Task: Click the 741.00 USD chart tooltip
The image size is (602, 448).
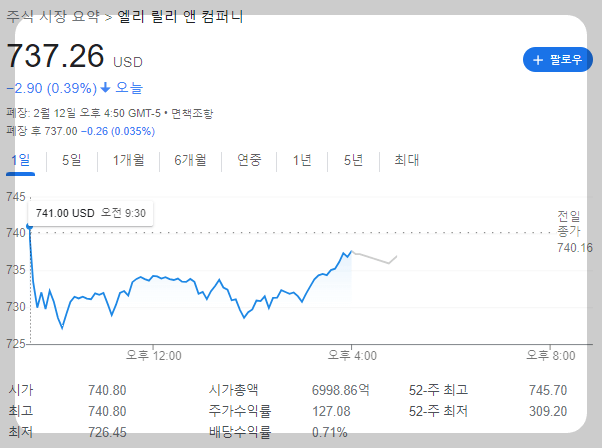Action: (x=91, y=213)
